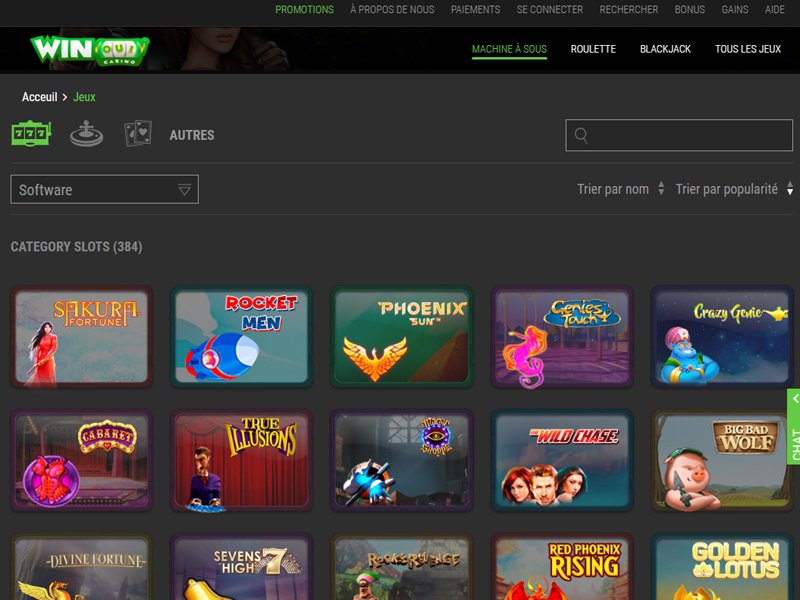The image size is (800, 600).
Task: Toggle the Trier par popularité sort arrows
Action: pos(790,189)
